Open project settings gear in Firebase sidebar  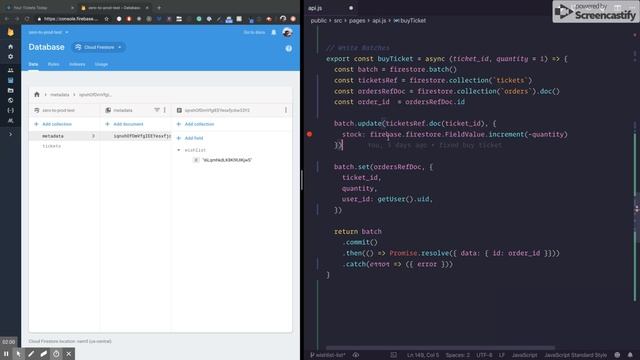click(x=11, y=57)
